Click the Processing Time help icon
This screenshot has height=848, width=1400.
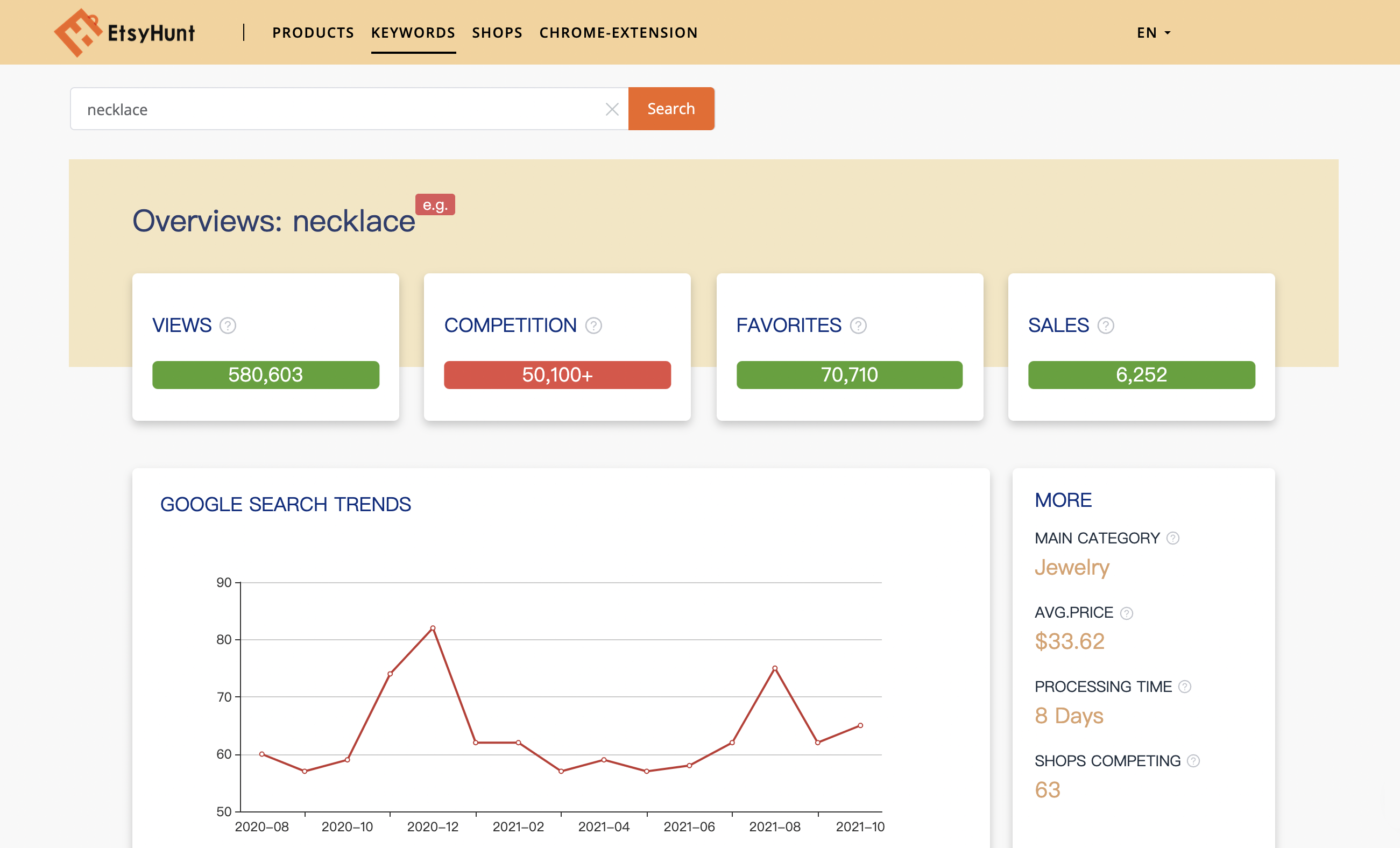click(x=1185, y=687)
